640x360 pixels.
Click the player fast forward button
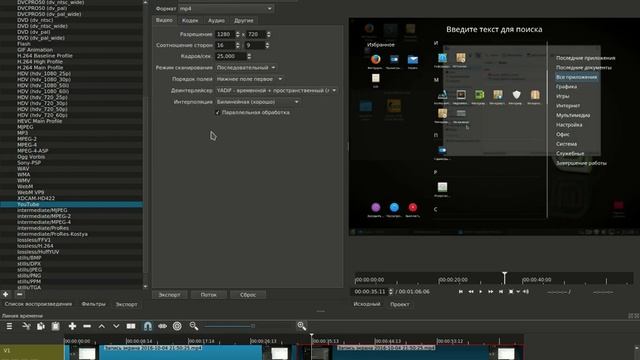point(491,292)
